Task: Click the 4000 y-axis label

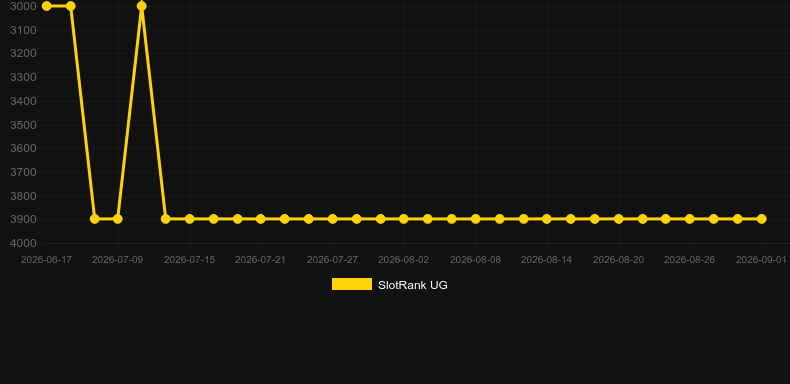Action: pyautogui.click(x=24, y=243)
